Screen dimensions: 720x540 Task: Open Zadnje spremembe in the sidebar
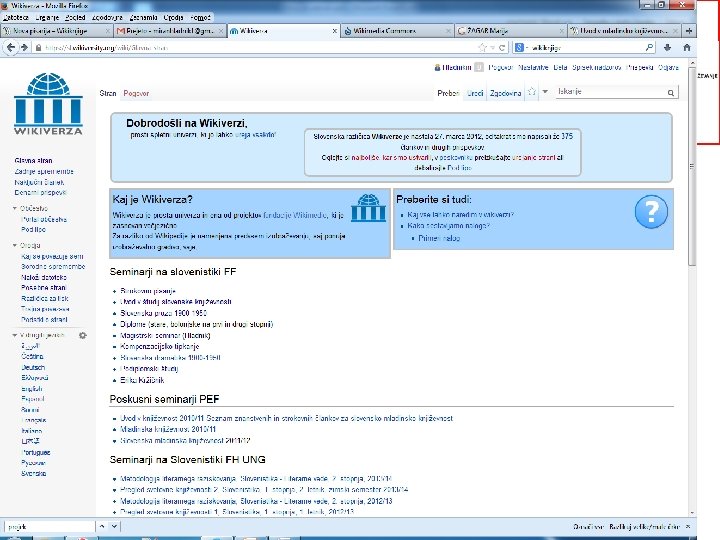click(x=44, y=171)
